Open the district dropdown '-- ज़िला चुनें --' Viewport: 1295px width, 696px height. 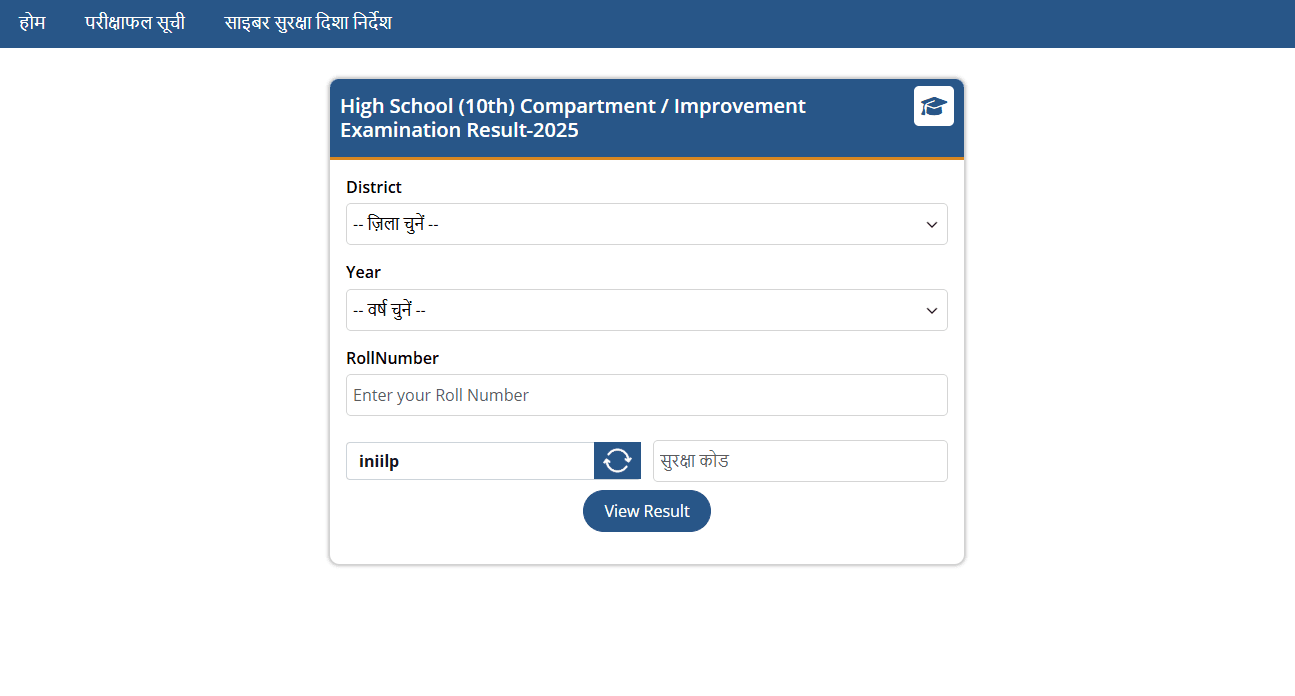646,224
